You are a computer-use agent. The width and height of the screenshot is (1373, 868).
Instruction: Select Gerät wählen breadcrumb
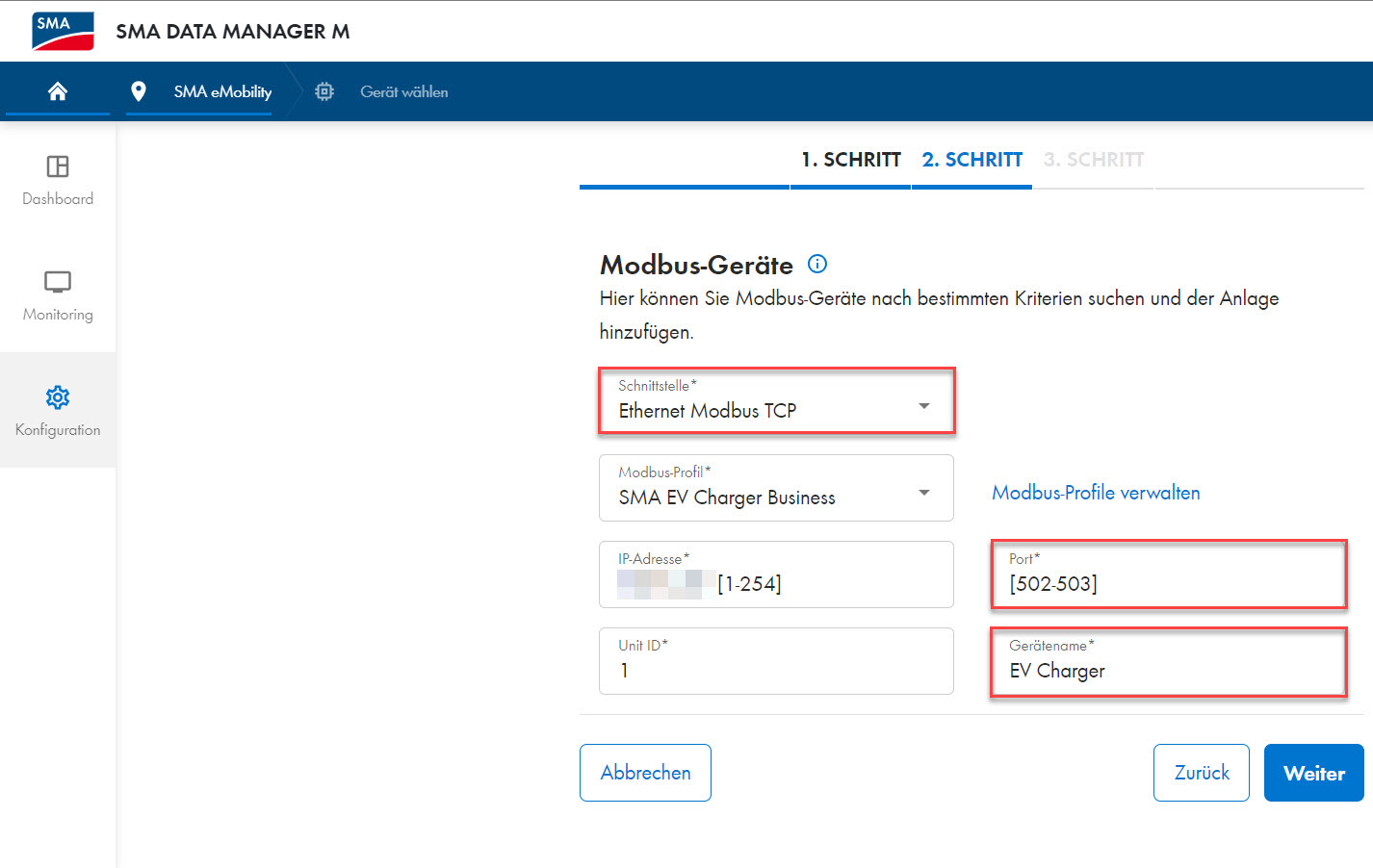(404, 91)
